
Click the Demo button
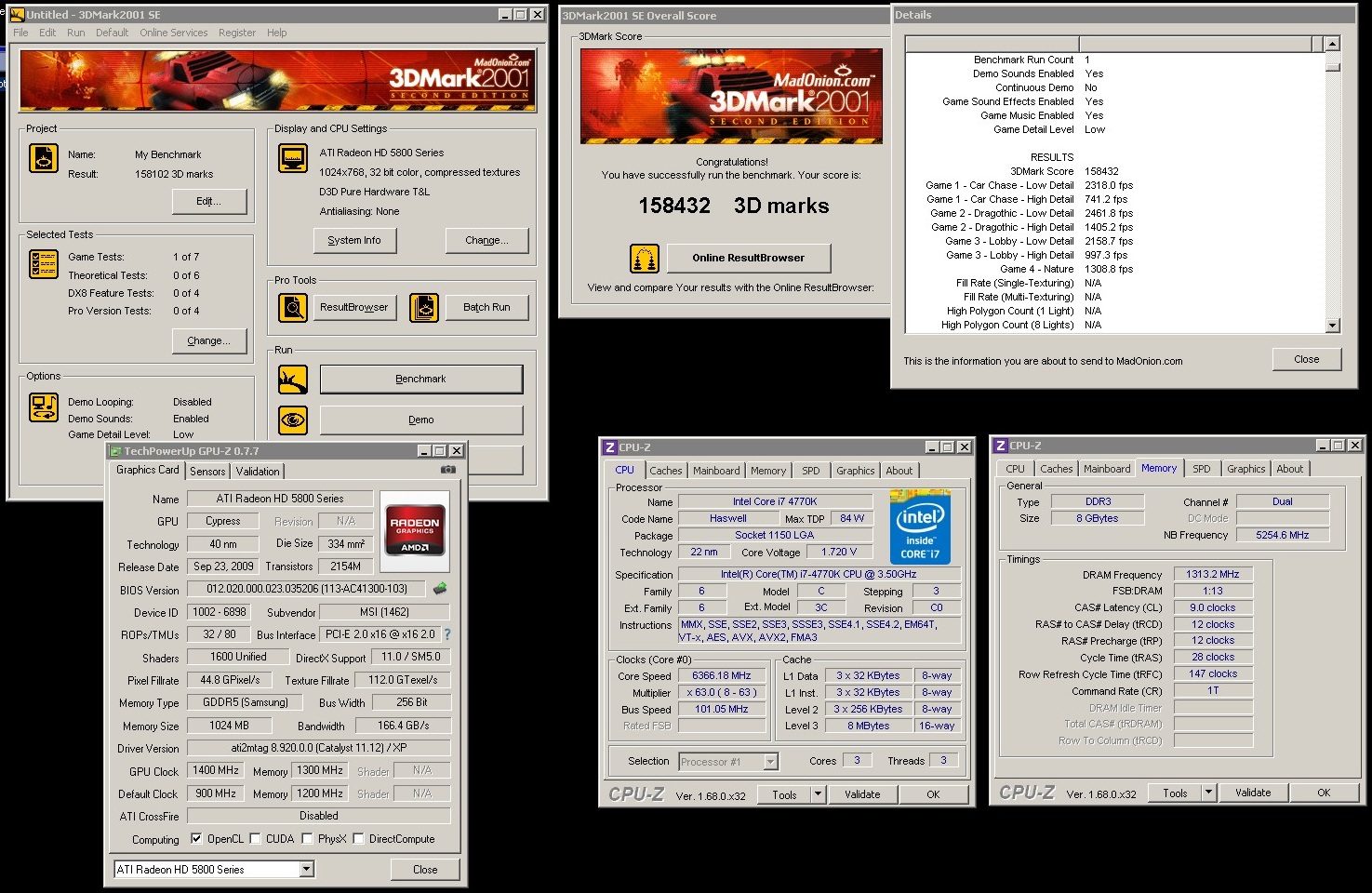tap(421, 420)
